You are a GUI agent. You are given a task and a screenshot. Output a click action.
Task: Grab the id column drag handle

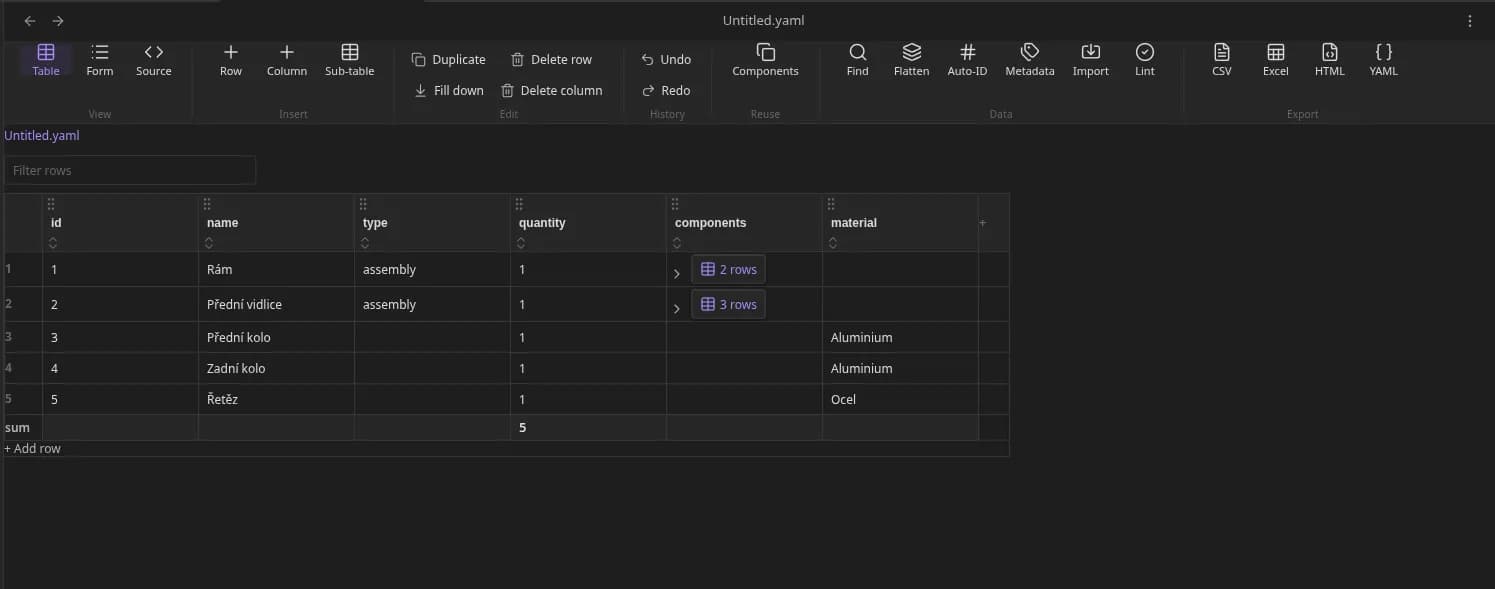[52, 204]
